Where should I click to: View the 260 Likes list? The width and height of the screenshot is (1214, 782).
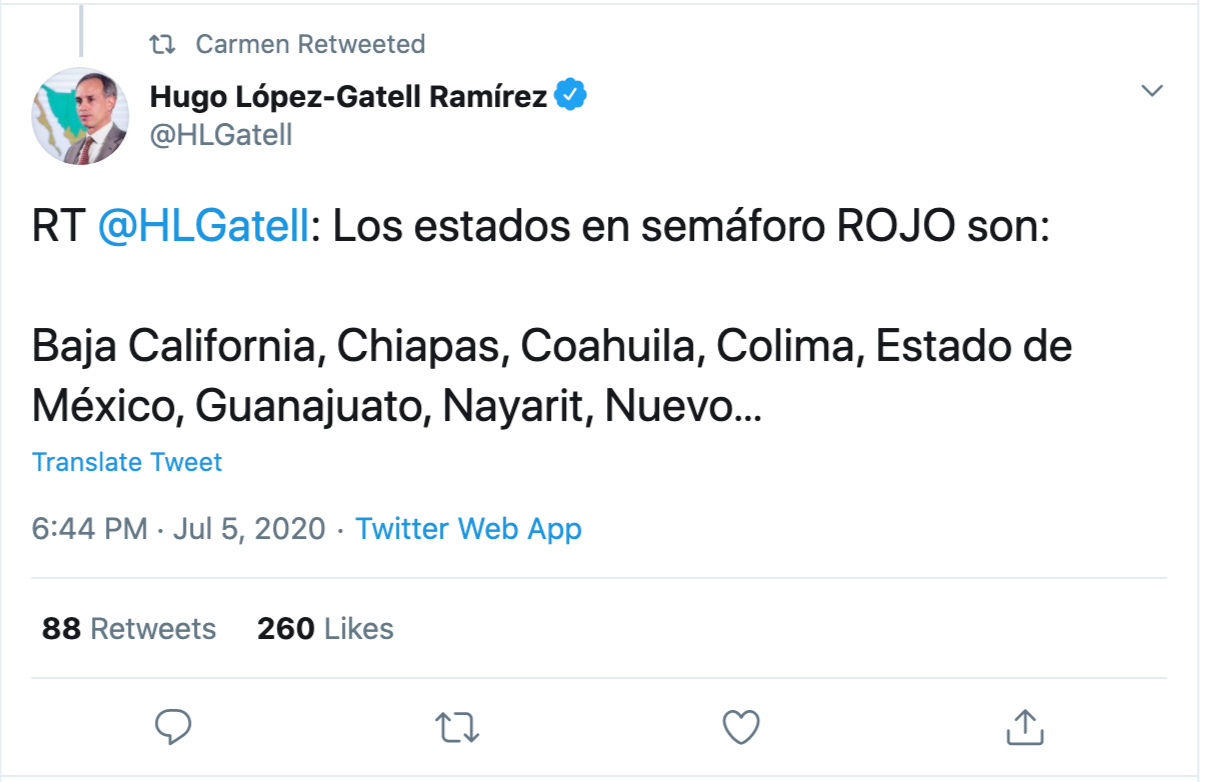point(325,628)
